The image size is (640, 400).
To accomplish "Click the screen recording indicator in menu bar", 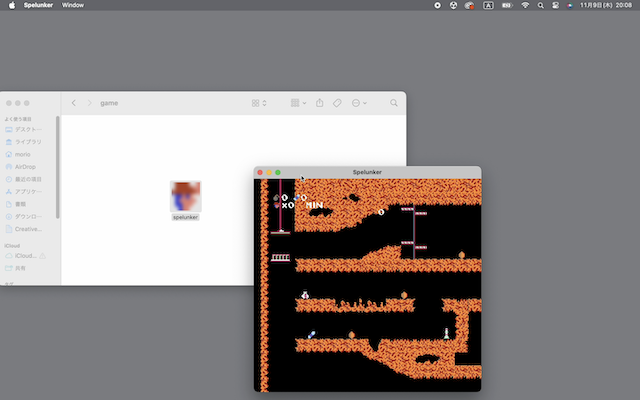I will pyautogui.click(x=437, y=5).
